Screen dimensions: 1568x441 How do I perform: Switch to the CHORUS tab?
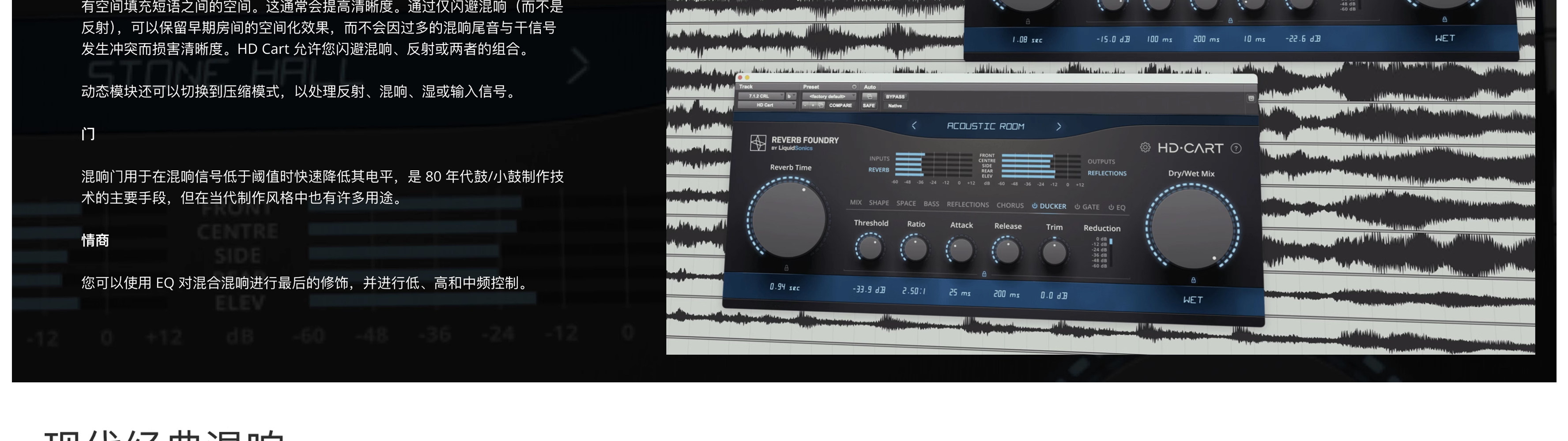pos(1010,206)
